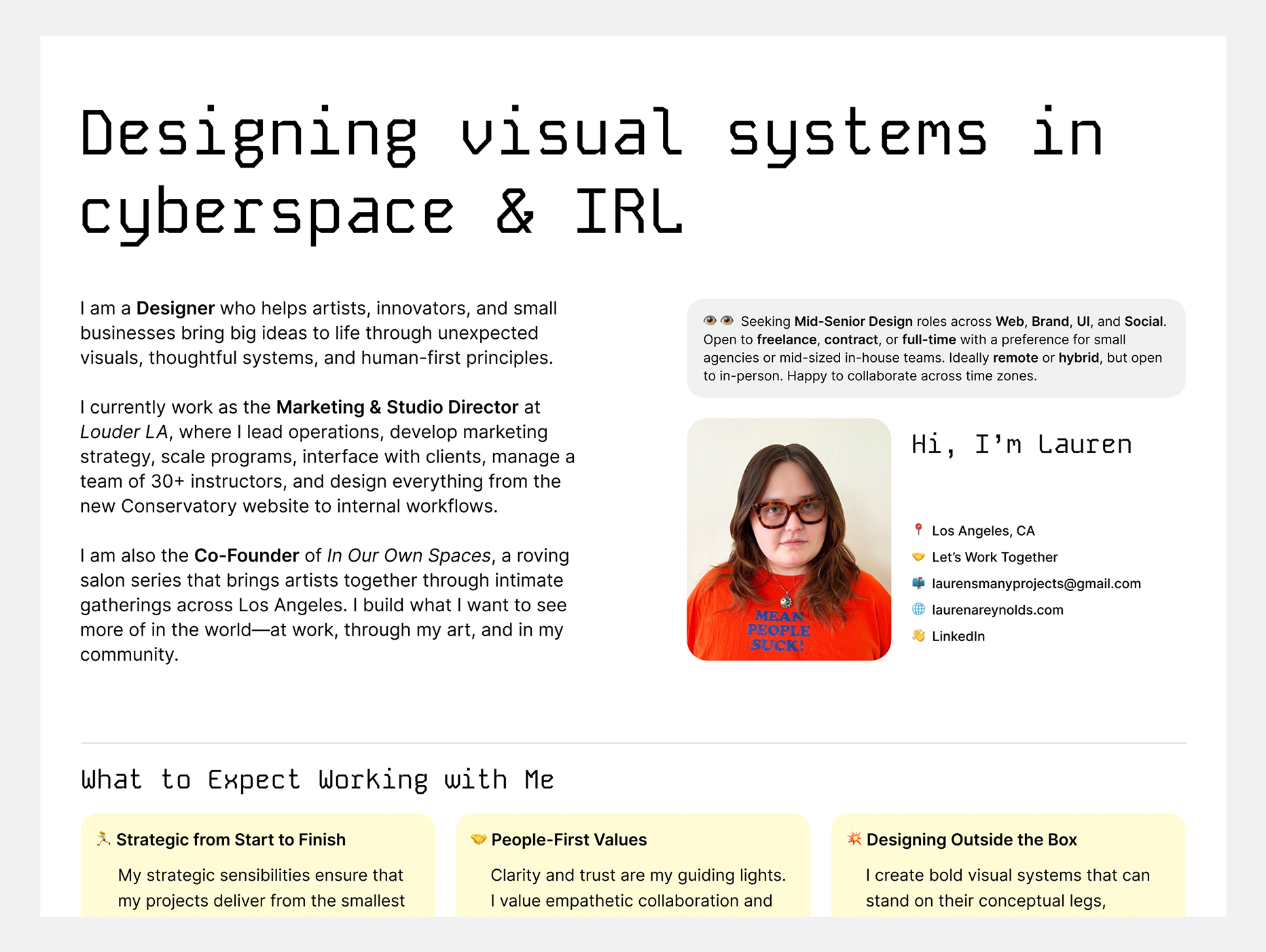Click the runner icon beside Strategic from Start to Finish
This screenshot has height=952, width=1266.
pos(103,839)
